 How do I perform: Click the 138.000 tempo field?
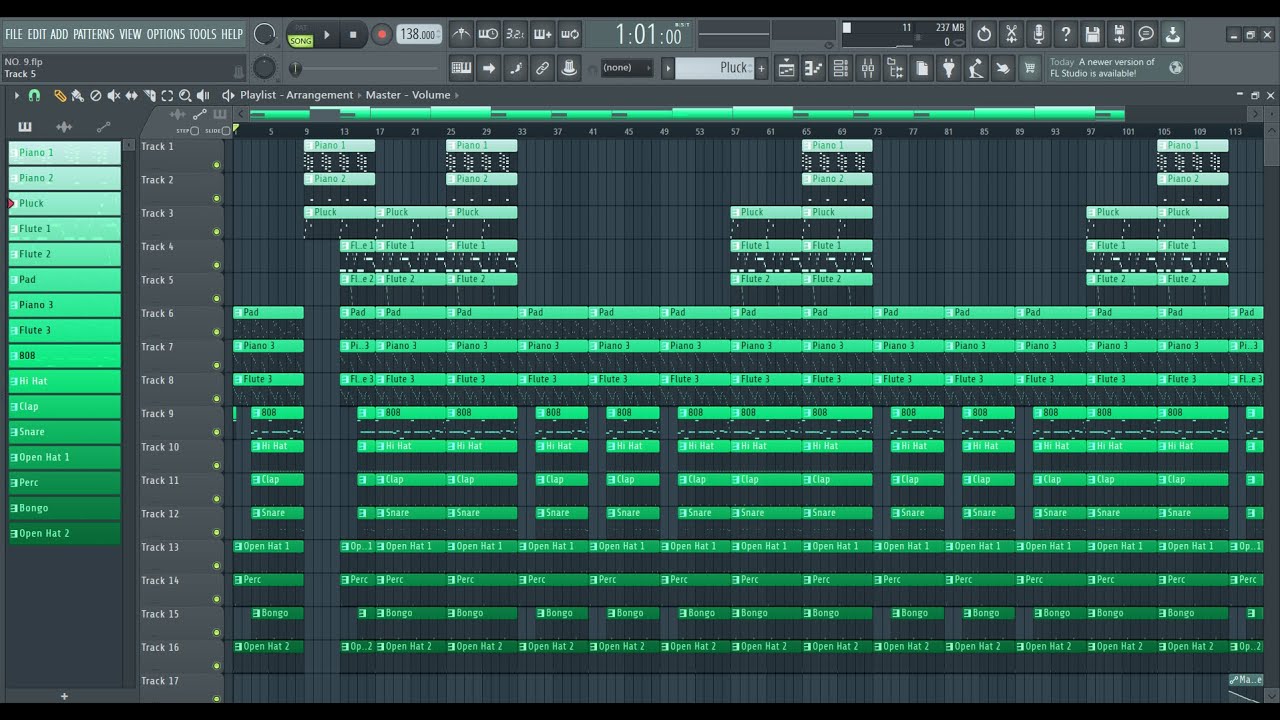pos(419,34)
